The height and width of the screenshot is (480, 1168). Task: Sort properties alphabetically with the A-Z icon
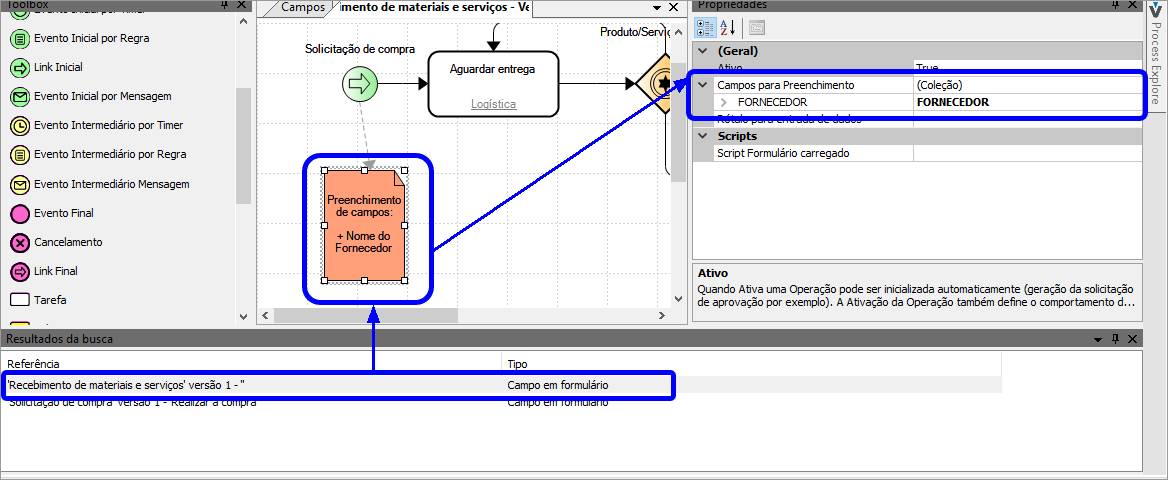[x=728, y=28]
